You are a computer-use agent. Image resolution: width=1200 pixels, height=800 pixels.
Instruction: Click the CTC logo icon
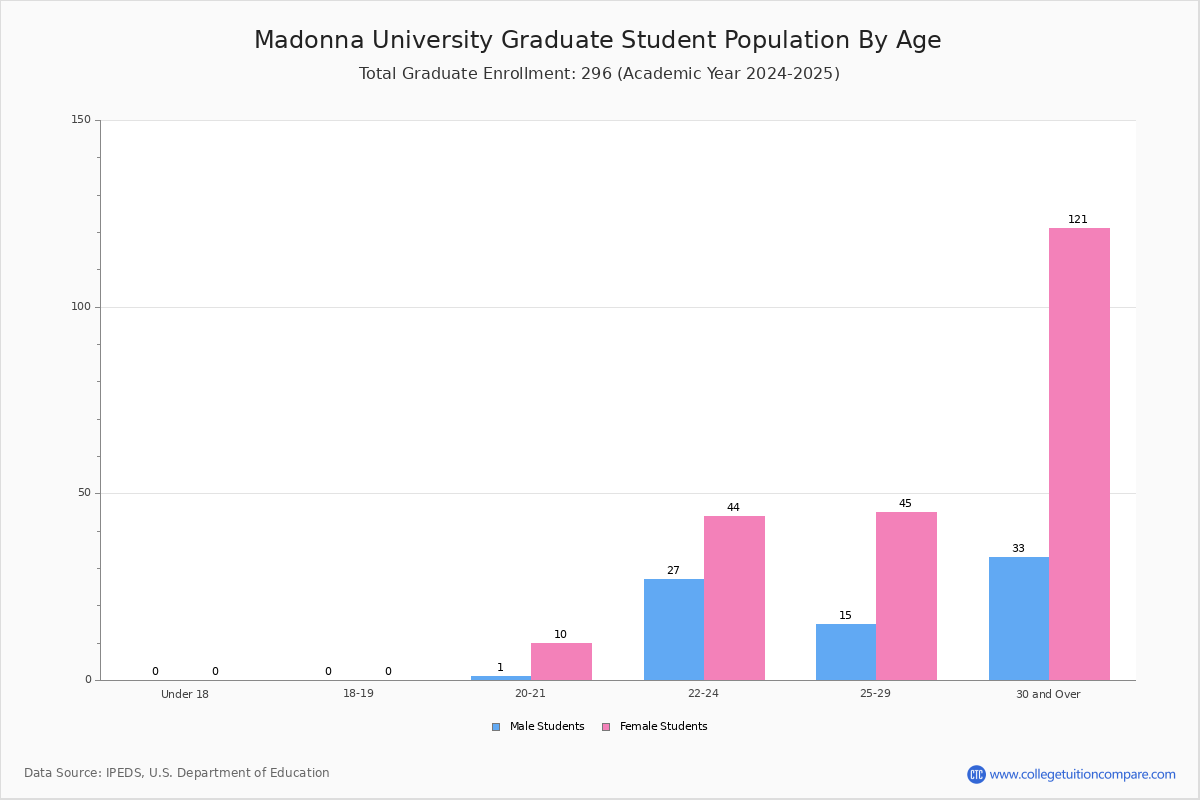tap(976, 774)
